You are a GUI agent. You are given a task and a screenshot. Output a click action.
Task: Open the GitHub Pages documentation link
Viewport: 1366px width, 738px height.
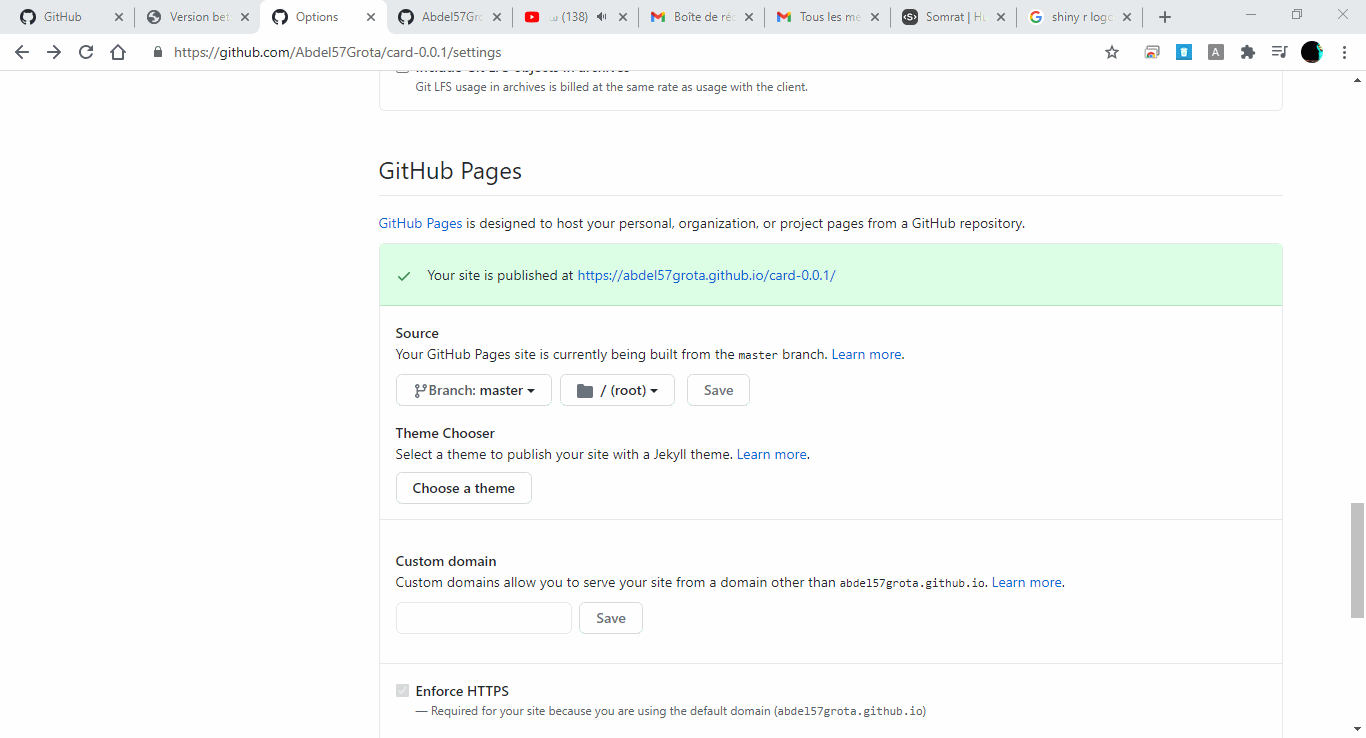[x=420, y=223]
